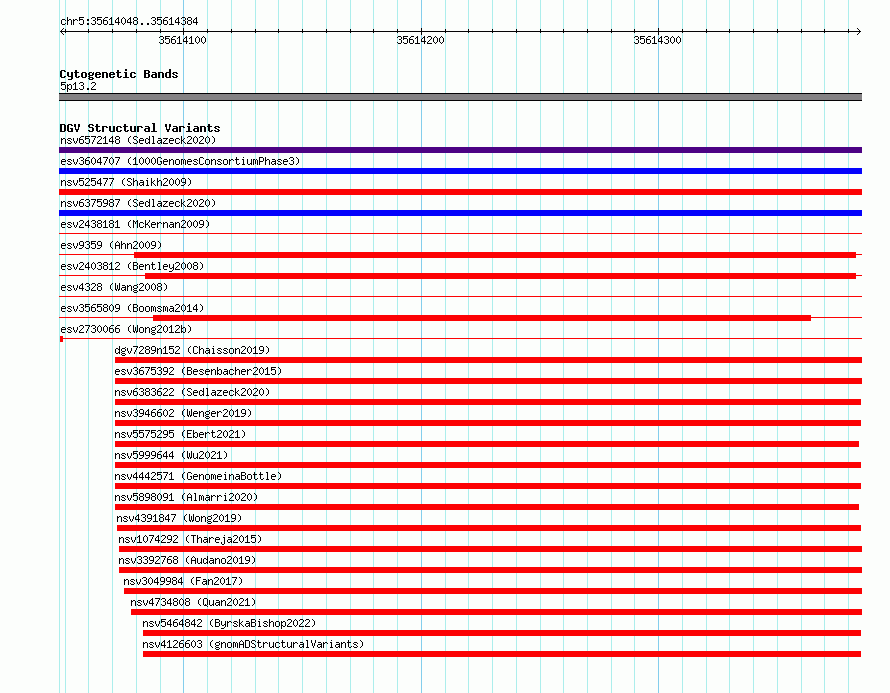Open variant esv2438181 (McKernan2009)
The image size is (890, 693).
[x=135, y=224]
